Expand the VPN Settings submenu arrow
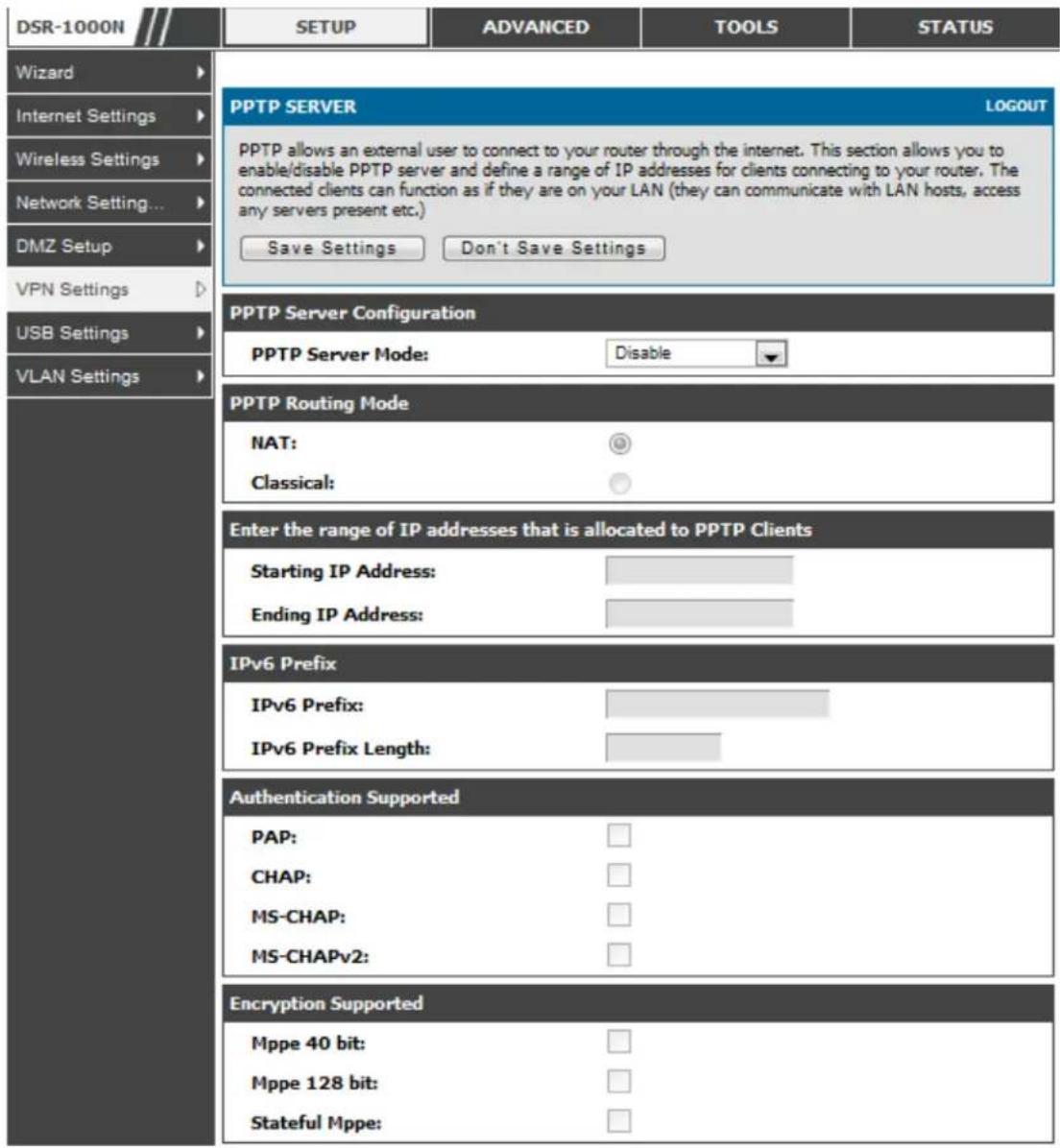 200,289
